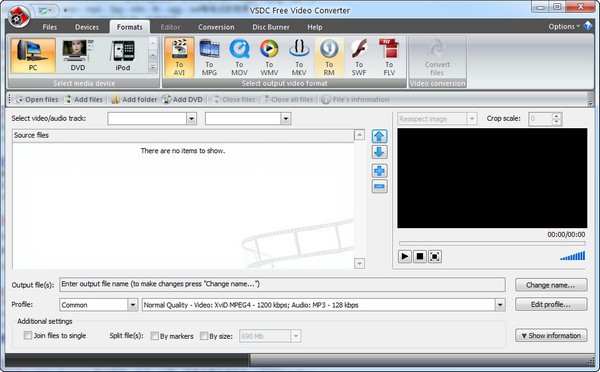Open the Help tab
The height and width of the screenshot is (372, 600).
(x=315, y=27)
